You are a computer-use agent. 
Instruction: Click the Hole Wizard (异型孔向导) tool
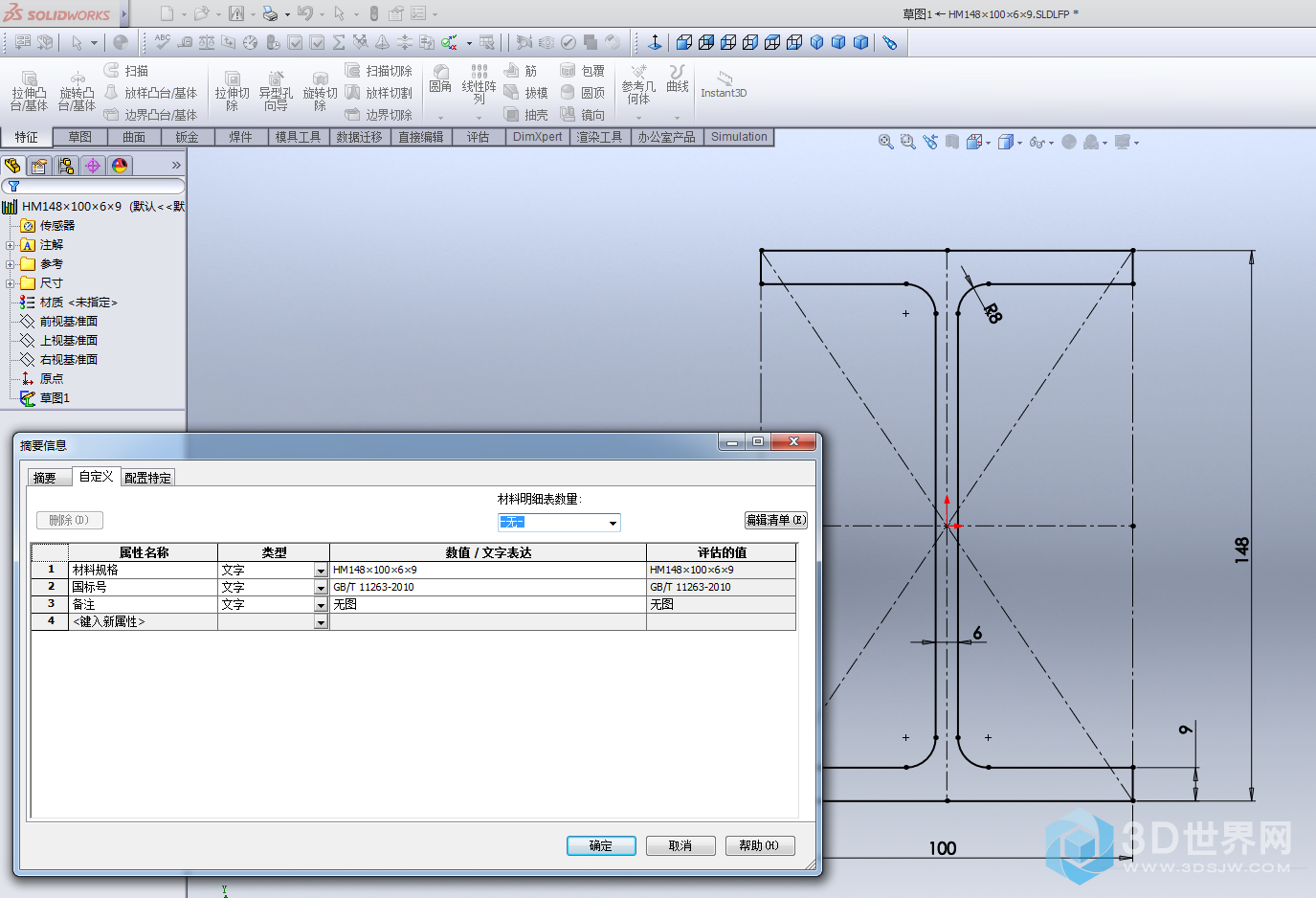[276, 91]
